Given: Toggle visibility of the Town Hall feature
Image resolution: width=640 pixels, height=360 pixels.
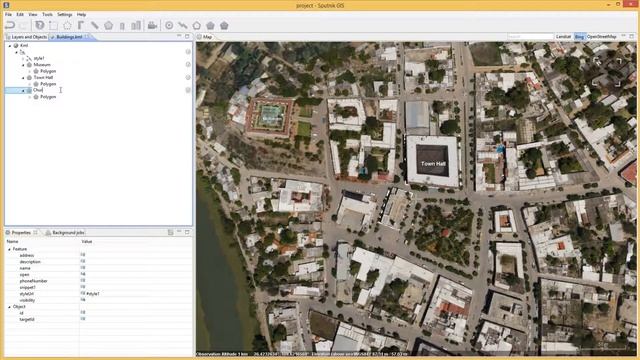Looking at the screenshot, I should (188, 77).
